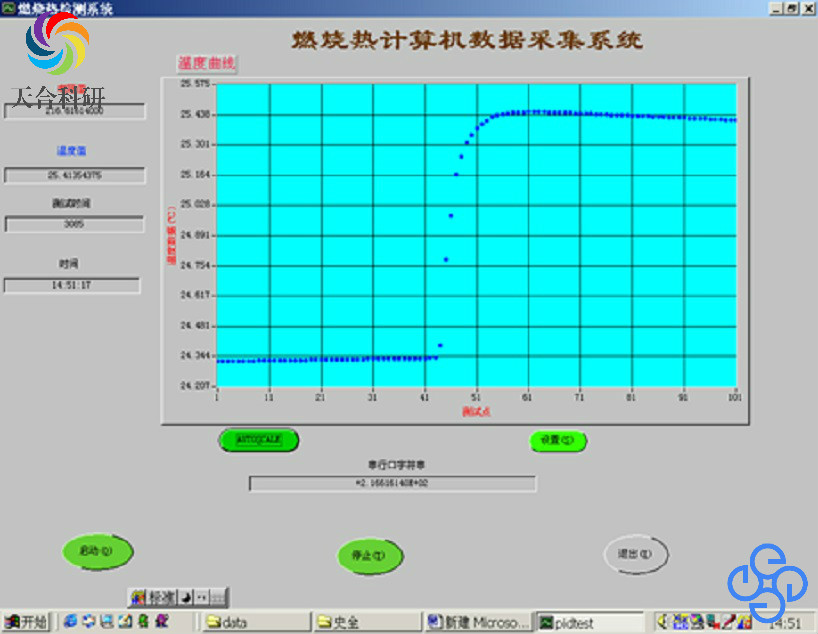
Task: Open the 设置 settings button below the chart
Action: (x=557, y=440)
